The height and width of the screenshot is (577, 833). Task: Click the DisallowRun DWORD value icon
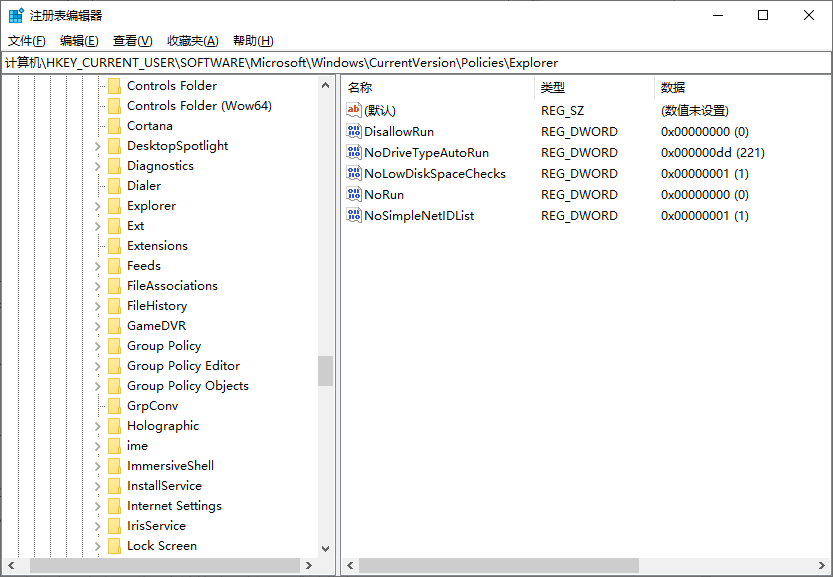[354, 131]
